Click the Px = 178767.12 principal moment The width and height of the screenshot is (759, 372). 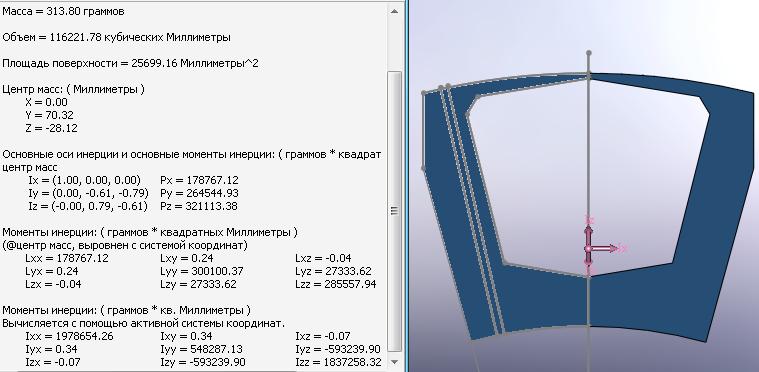pos(199,180)
